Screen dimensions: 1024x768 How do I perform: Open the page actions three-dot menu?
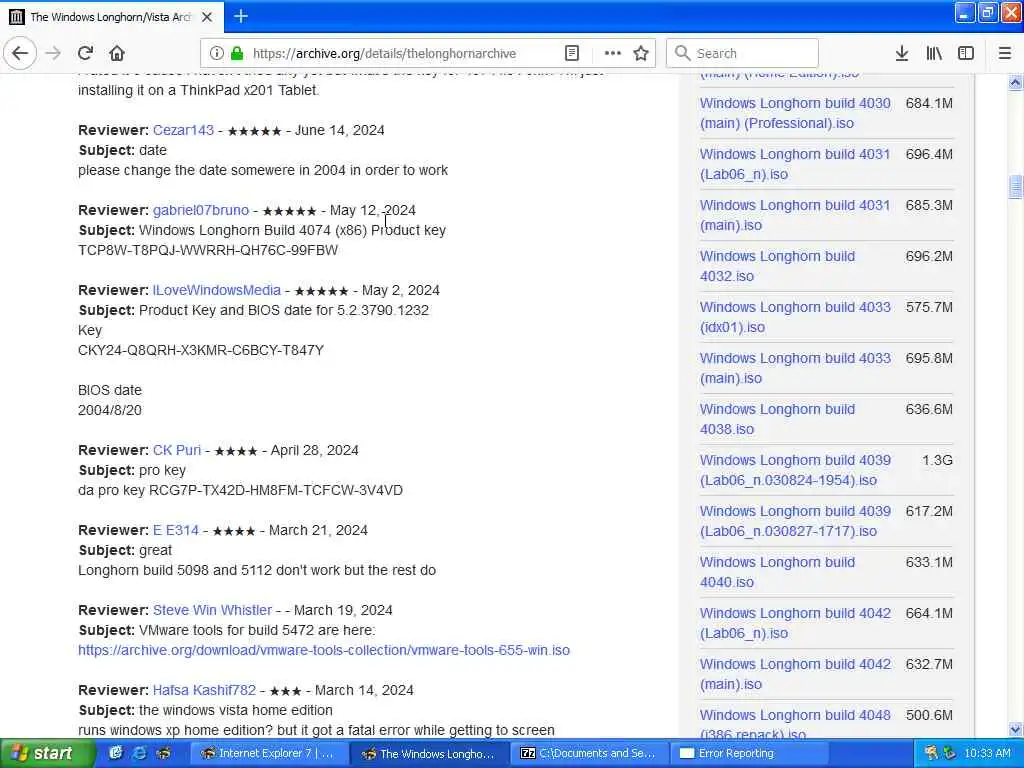(613, 53)
